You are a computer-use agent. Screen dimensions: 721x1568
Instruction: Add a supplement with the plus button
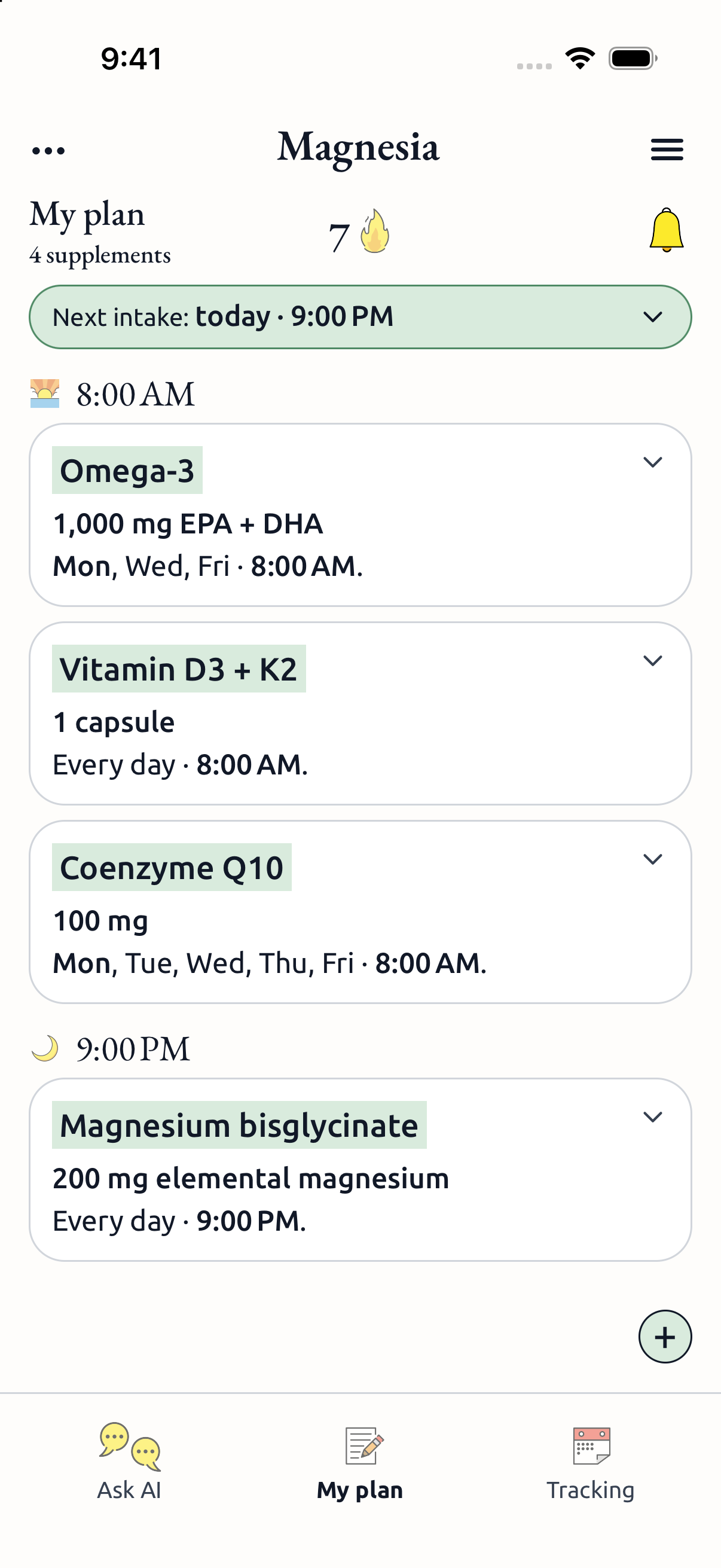664,1337
